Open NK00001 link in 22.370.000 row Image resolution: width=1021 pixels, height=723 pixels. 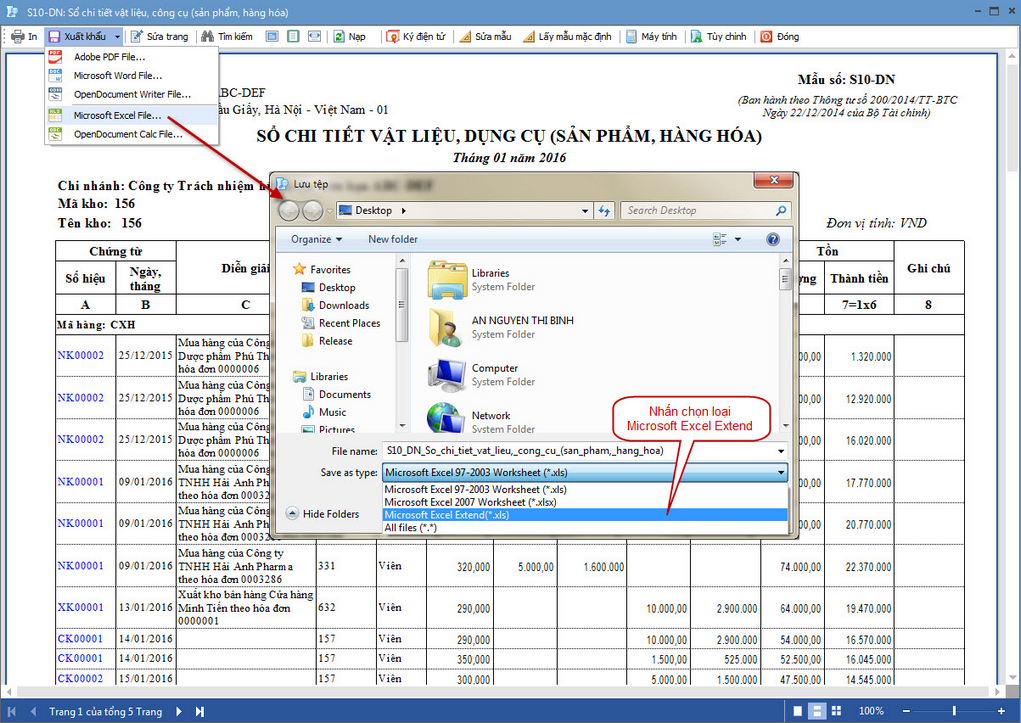click(81, 565)
